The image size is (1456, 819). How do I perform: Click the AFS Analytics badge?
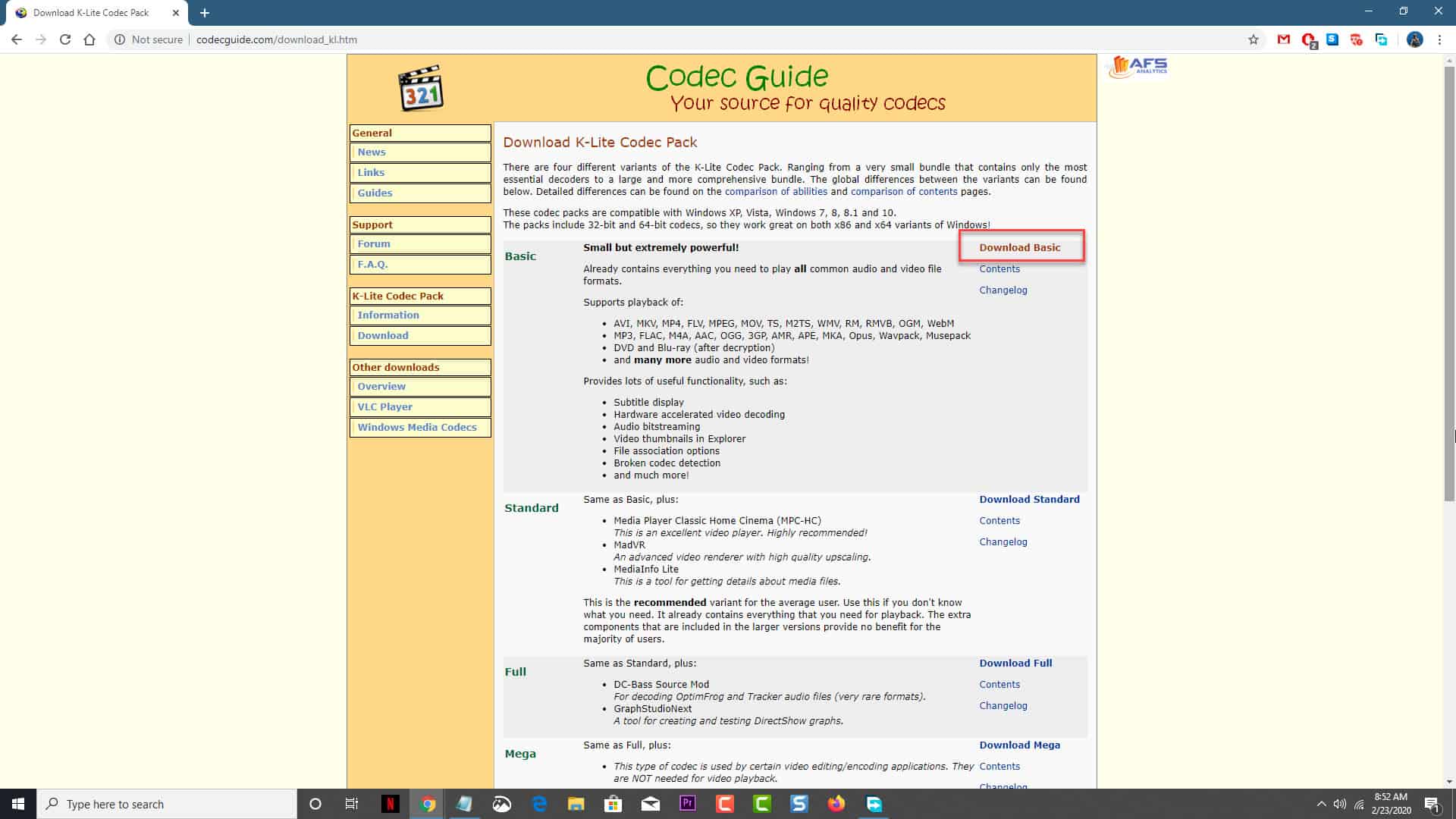pyautogui.click(x=1138, y=67)
